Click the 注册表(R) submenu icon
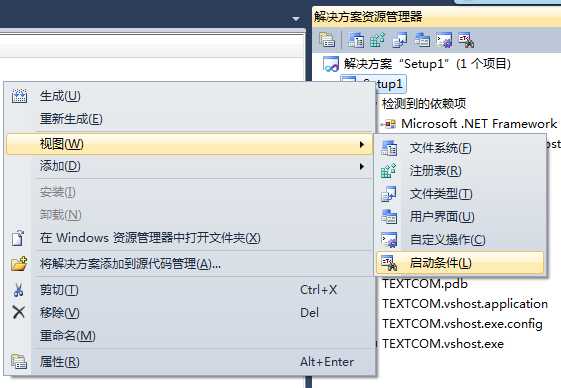The height and width of the screenshot is (388, 561). tap(389, 171)
